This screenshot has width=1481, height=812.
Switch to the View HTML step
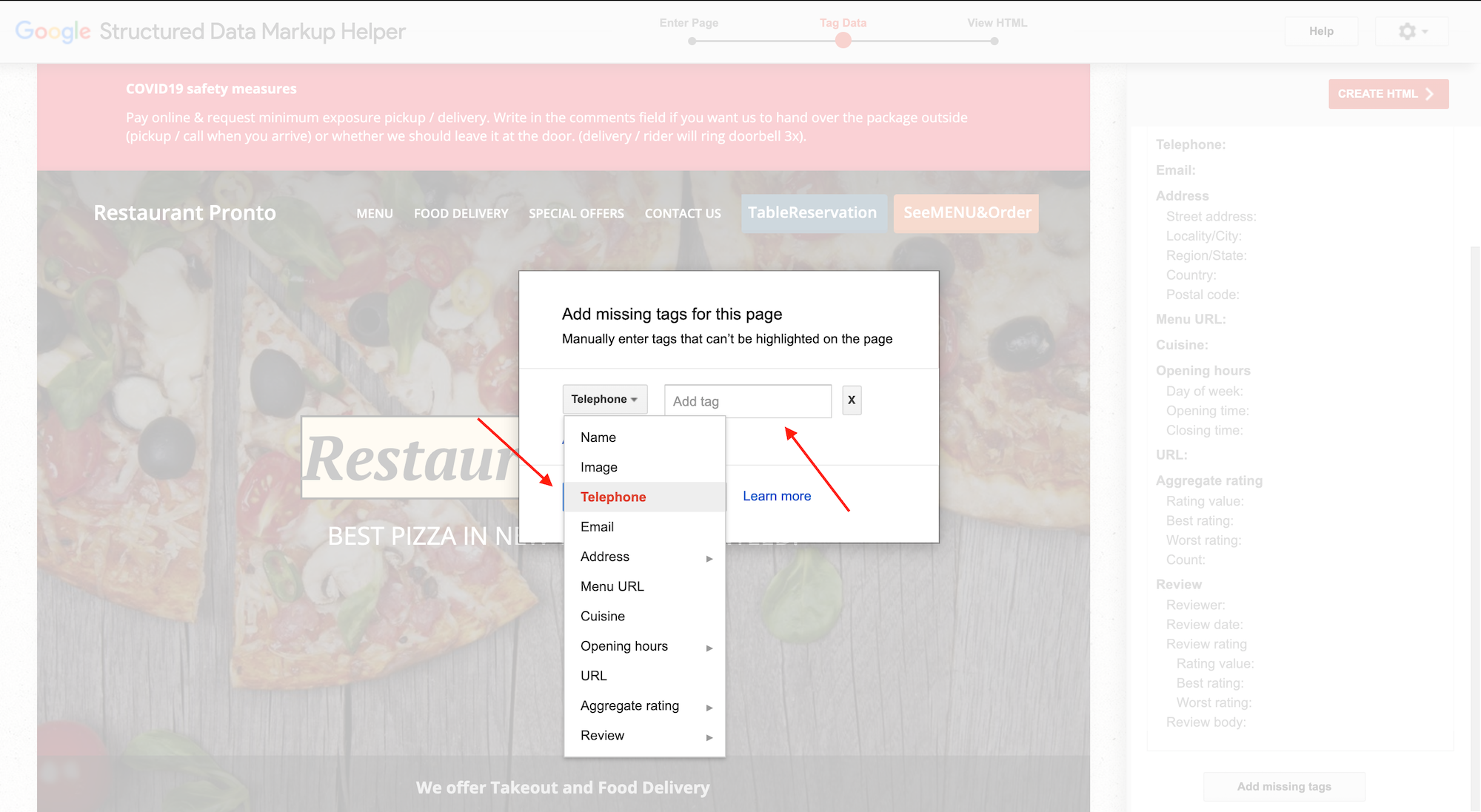pos(996,23)
